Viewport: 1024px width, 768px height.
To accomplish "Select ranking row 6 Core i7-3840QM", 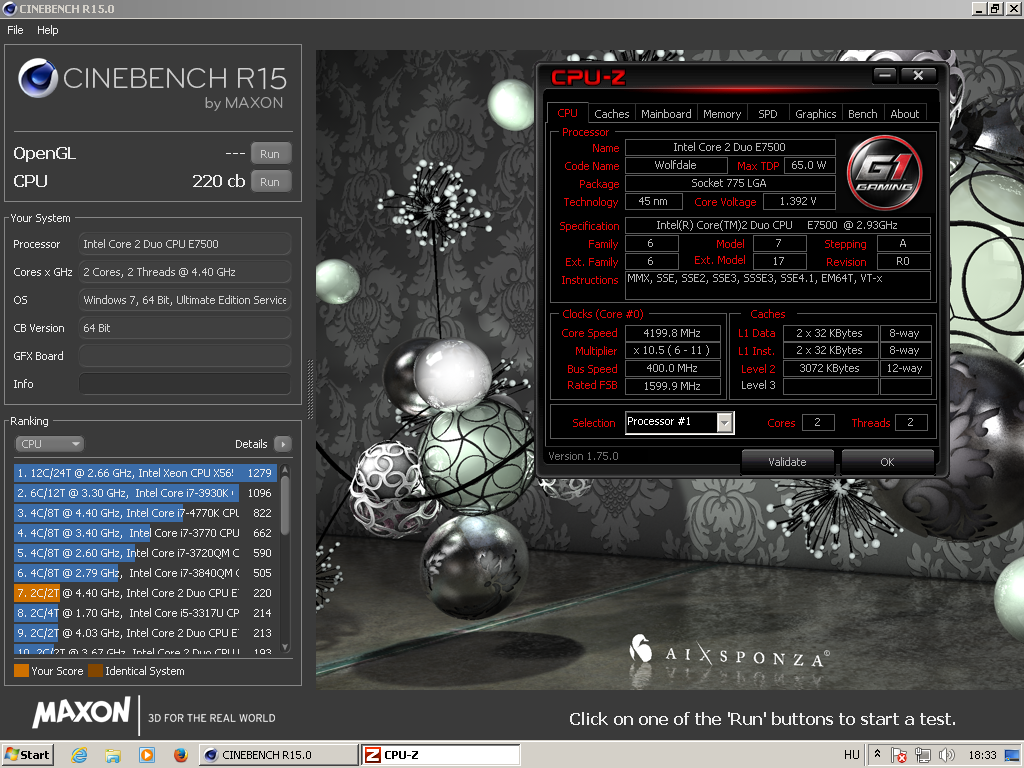I will pyautogui.click(x=145, y=573).
